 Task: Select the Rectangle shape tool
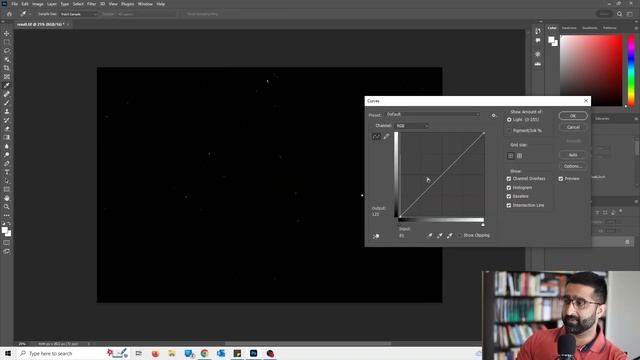pos(7,189)
